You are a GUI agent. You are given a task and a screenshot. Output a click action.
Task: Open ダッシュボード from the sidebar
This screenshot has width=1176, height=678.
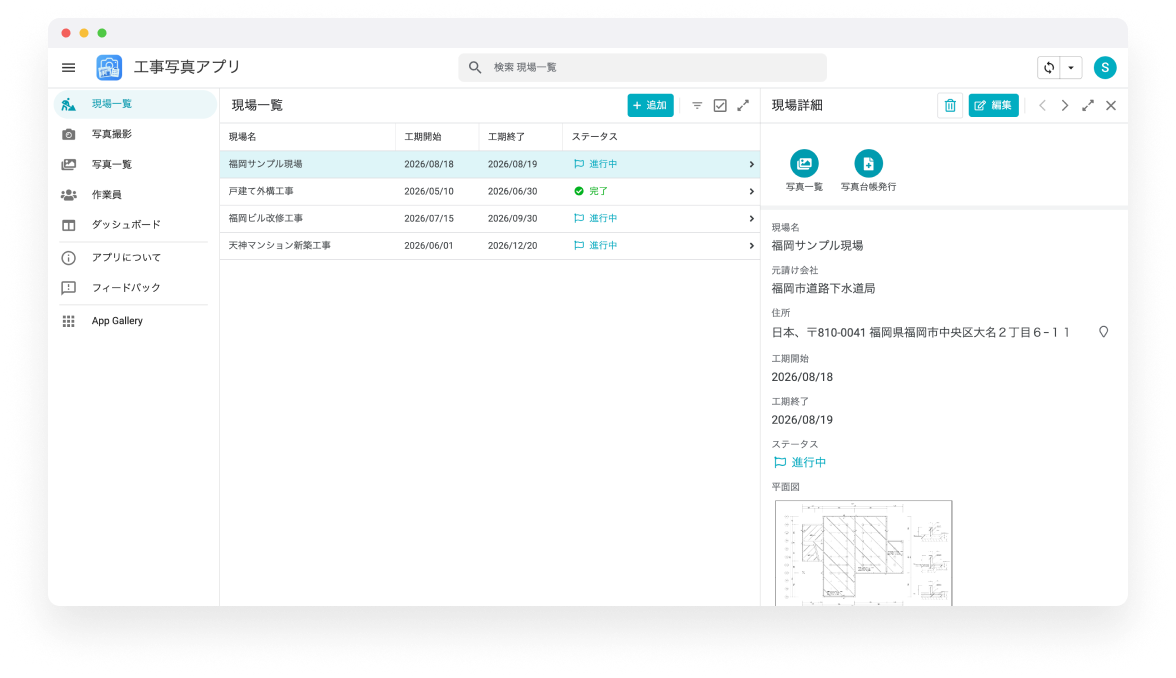[135, 225]
